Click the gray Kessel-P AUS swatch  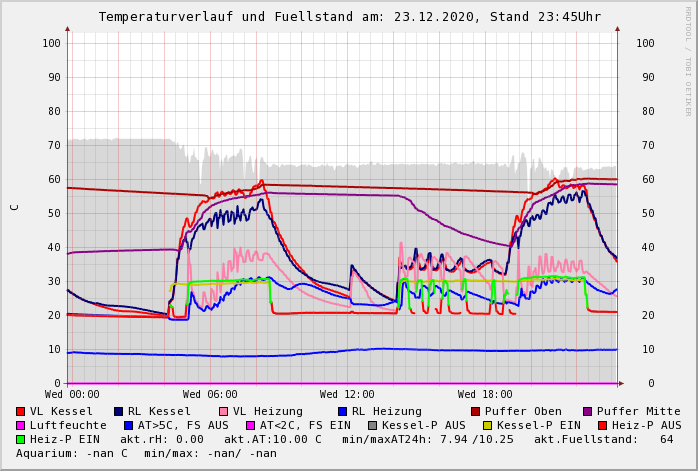coord(371,426)
